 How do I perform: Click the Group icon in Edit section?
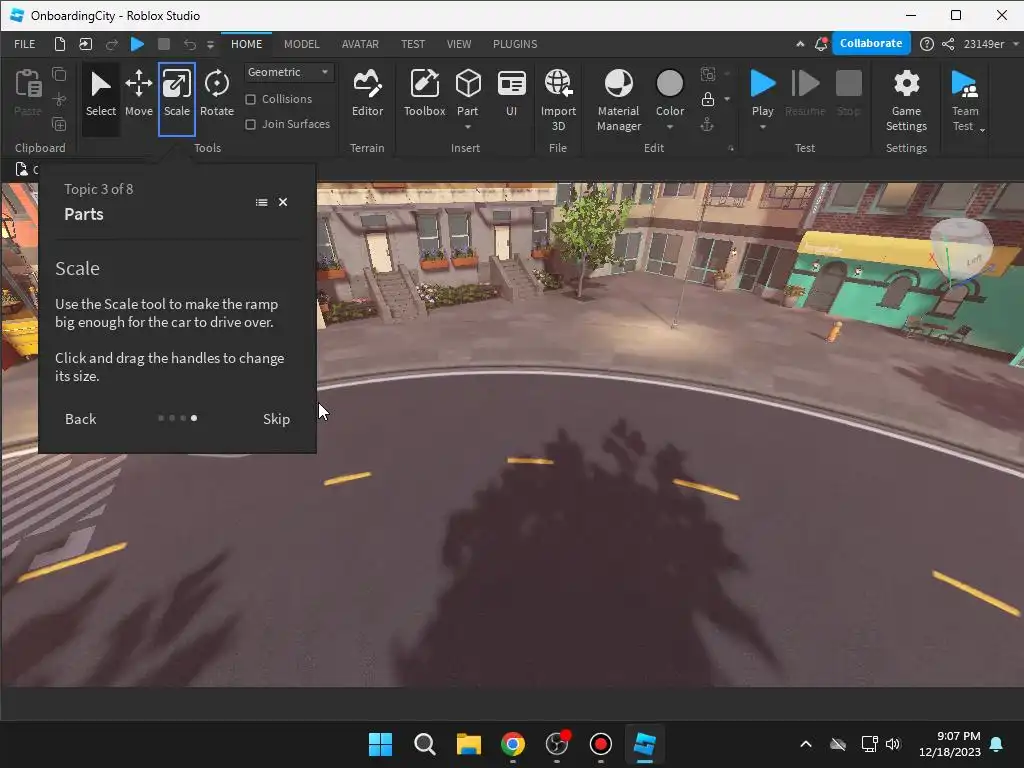point(708,74)
